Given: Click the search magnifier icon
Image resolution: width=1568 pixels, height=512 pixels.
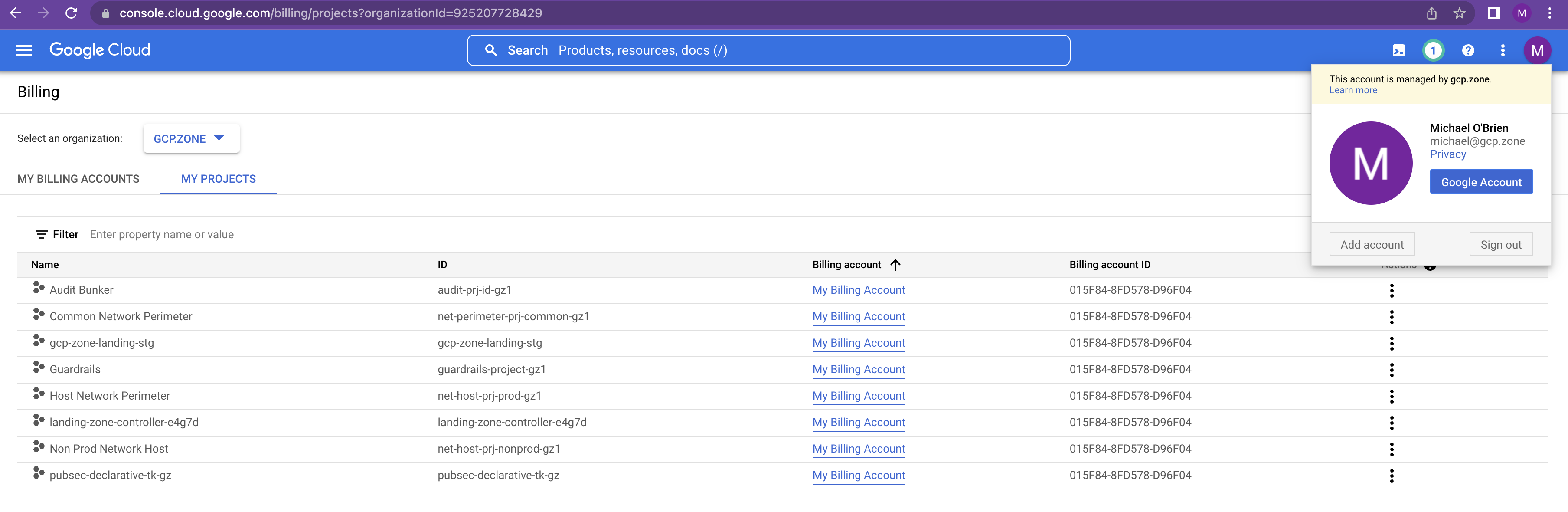Looking at the screenshot, I should (x=490, y=50).
